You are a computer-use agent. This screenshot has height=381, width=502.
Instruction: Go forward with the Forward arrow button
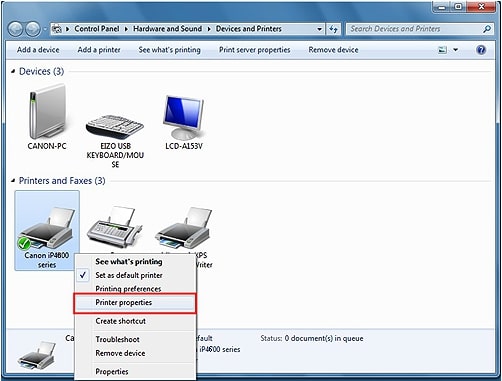33,29
